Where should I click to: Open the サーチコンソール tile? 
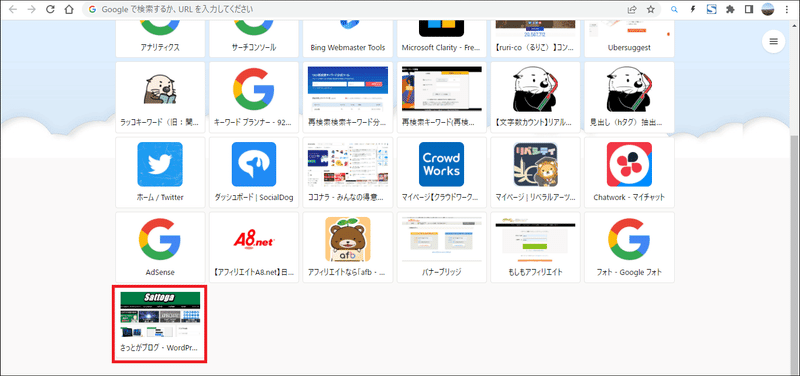(x=254, y=39)
